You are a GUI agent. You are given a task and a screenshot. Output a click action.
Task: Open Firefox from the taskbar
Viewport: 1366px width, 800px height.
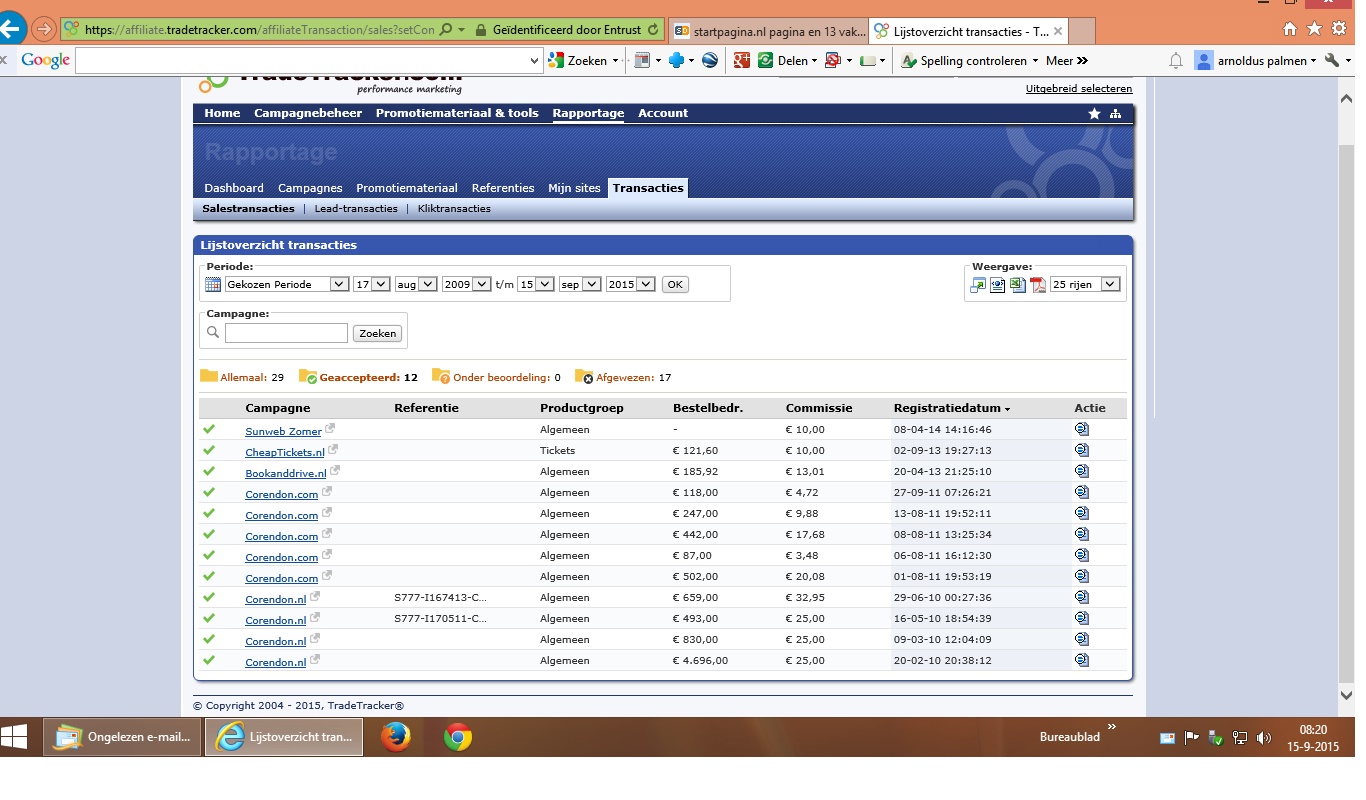pos(396,738)
